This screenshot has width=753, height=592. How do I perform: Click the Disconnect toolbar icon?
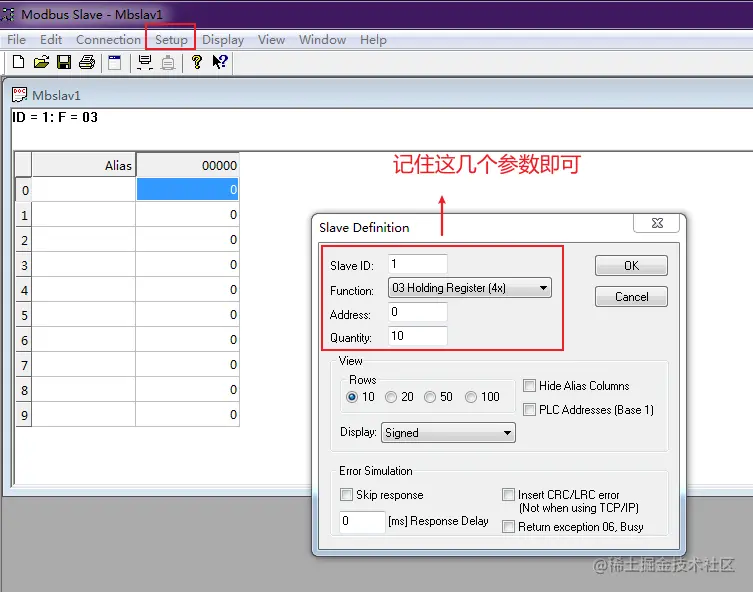coord(168,62)
